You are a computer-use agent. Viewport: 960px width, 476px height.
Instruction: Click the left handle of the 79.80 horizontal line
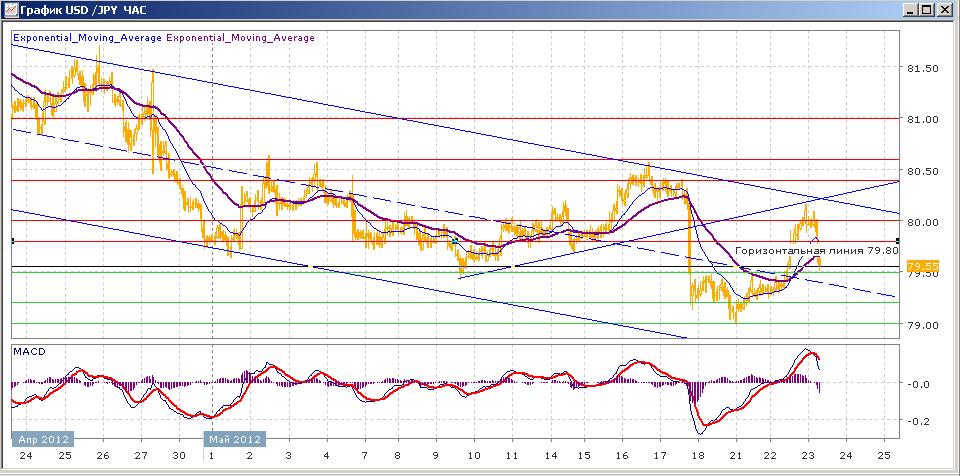(13, 241)
